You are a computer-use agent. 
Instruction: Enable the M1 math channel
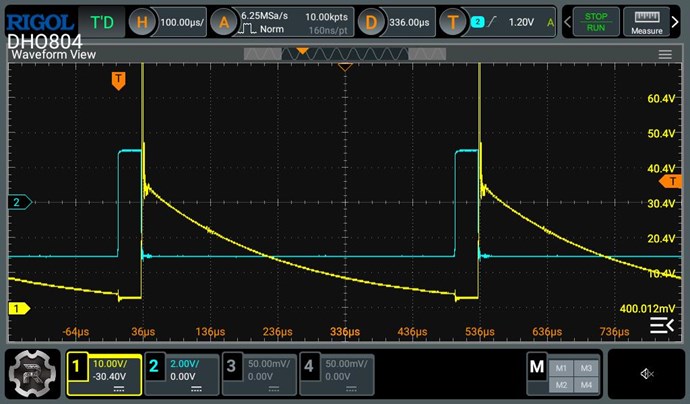tap(561, 368)
